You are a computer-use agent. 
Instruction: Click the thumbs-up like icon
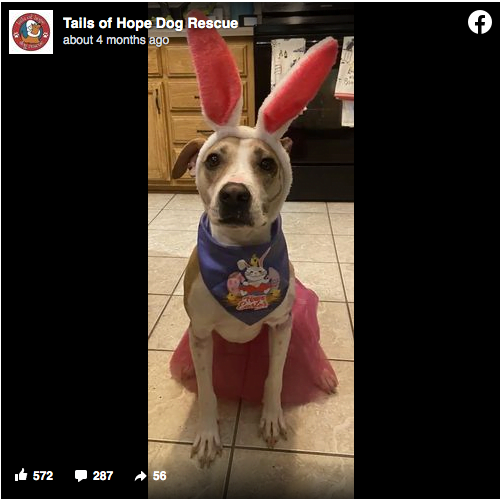click(x=21, y=475)
